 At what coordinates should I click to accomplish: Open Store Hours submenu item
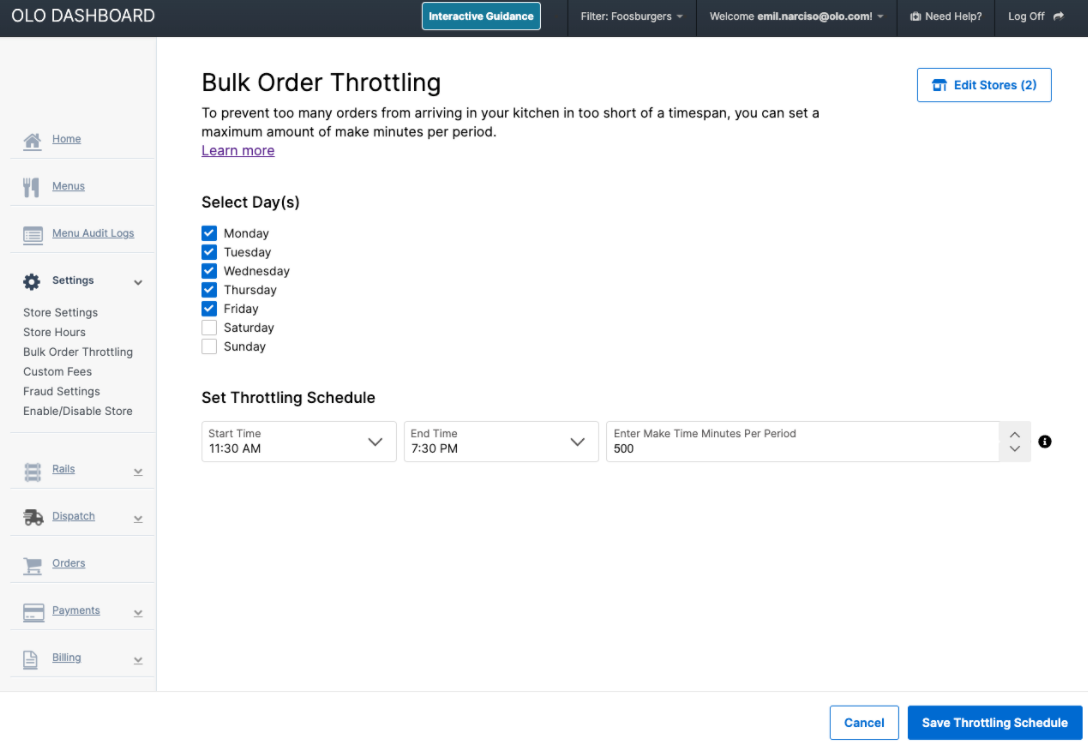click(54, 332)
